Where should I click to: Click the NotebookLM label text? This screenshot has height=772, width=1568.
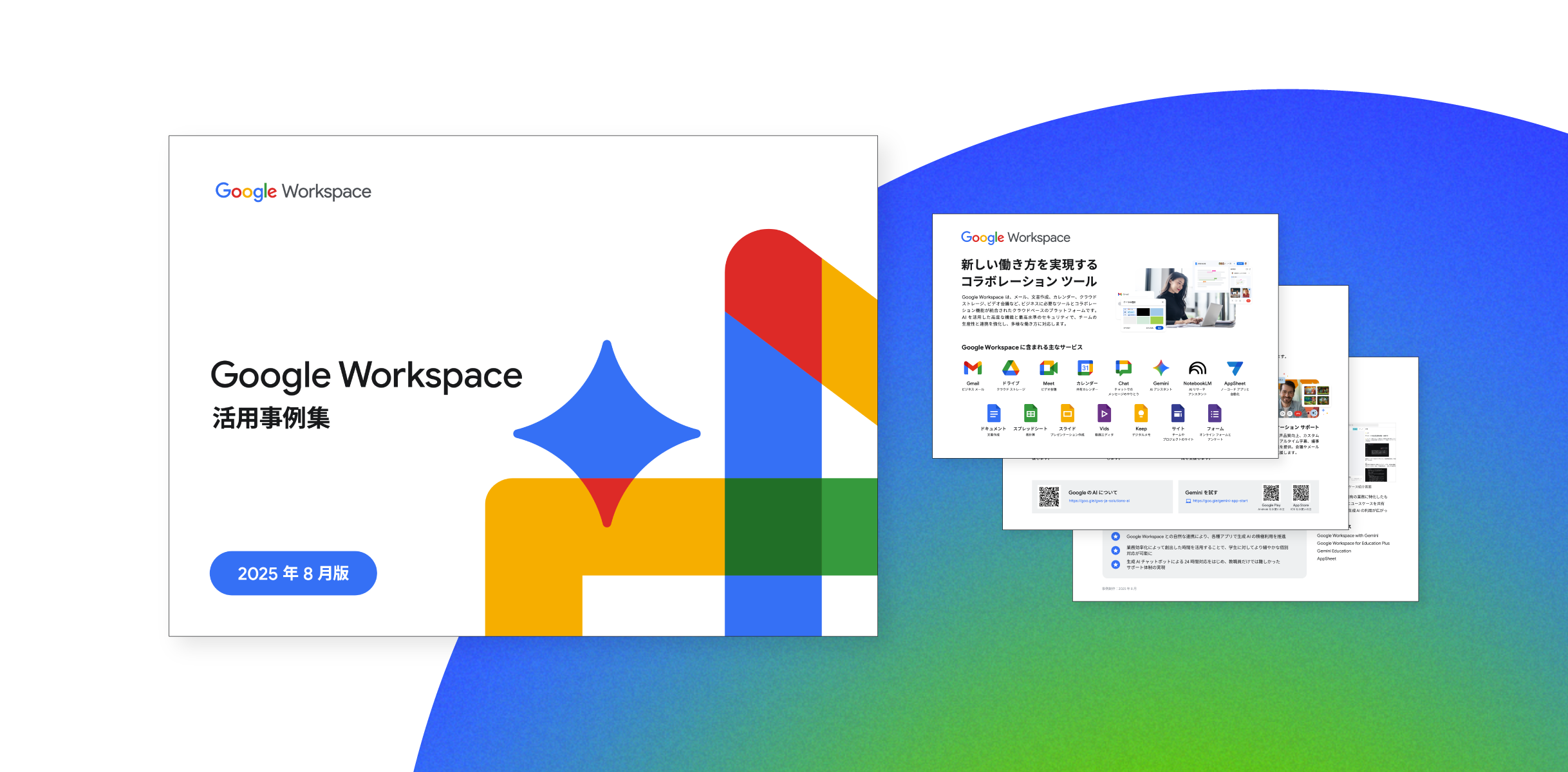pyautogui.click(x=1197, y=383)
